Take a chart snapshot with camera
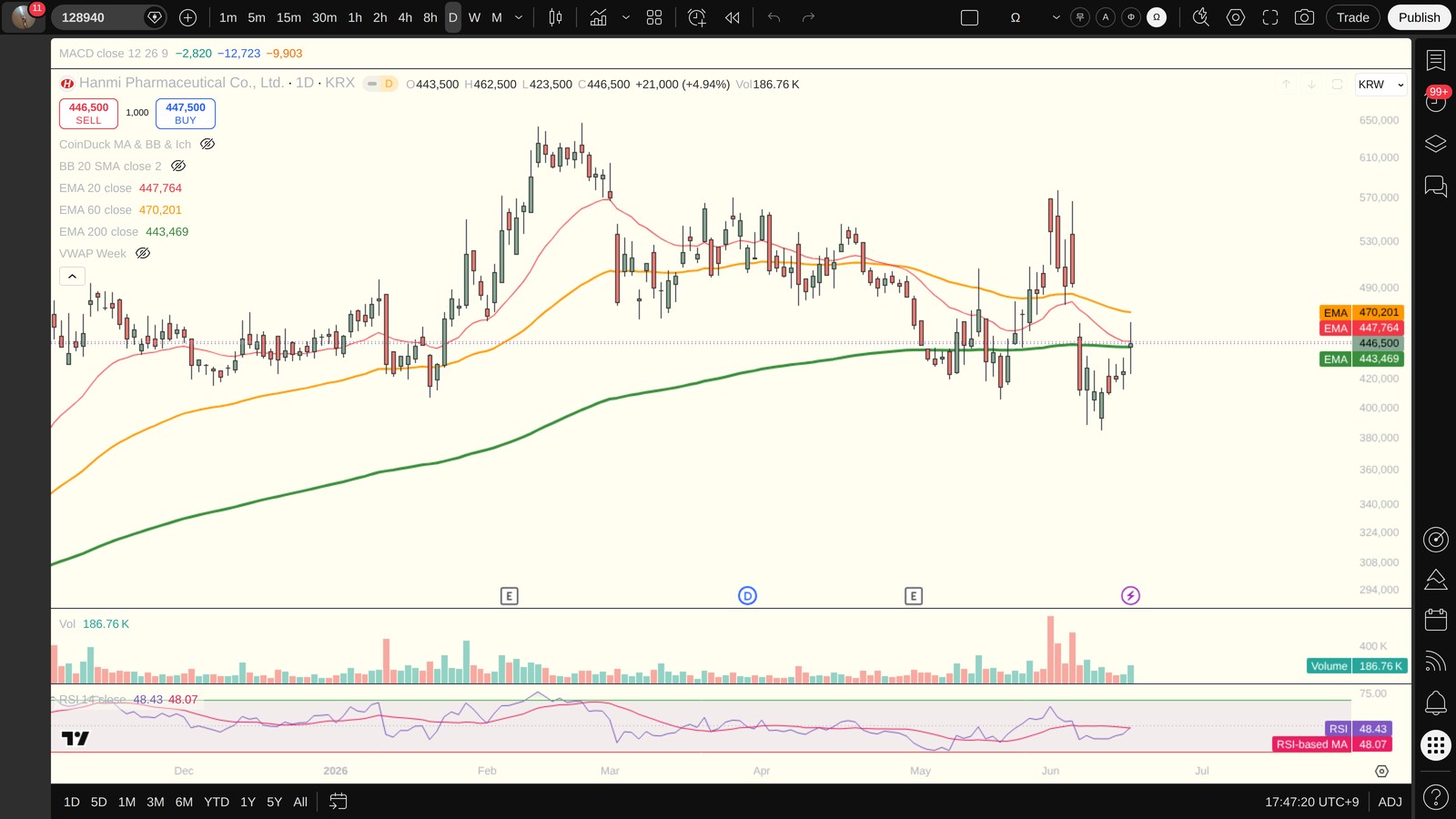The width and height of the screenshot is (1456, 819). tap(1304, 17)
